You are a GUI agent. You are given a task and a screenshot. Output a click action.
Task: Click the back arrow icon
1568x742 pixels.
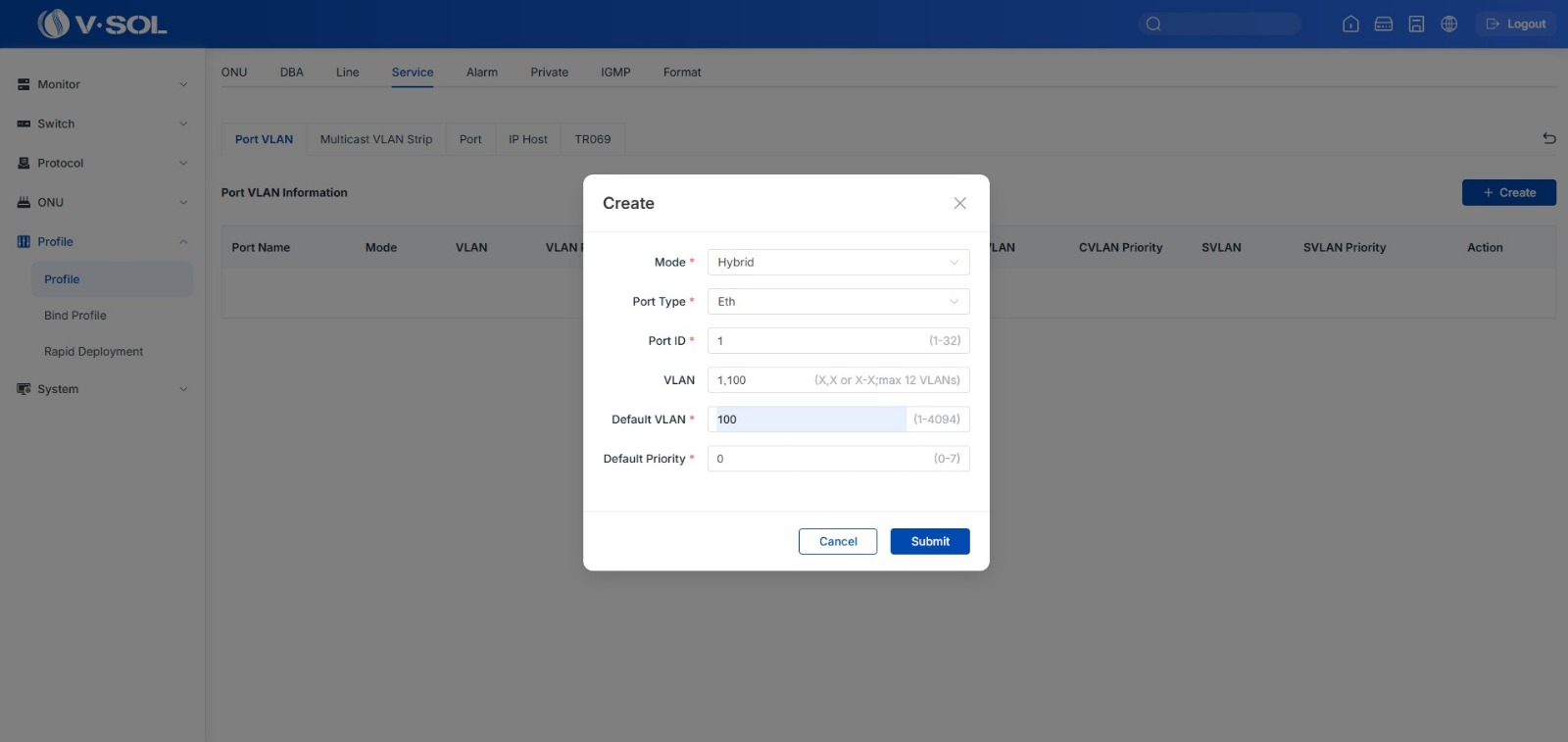click(1548, 138)
